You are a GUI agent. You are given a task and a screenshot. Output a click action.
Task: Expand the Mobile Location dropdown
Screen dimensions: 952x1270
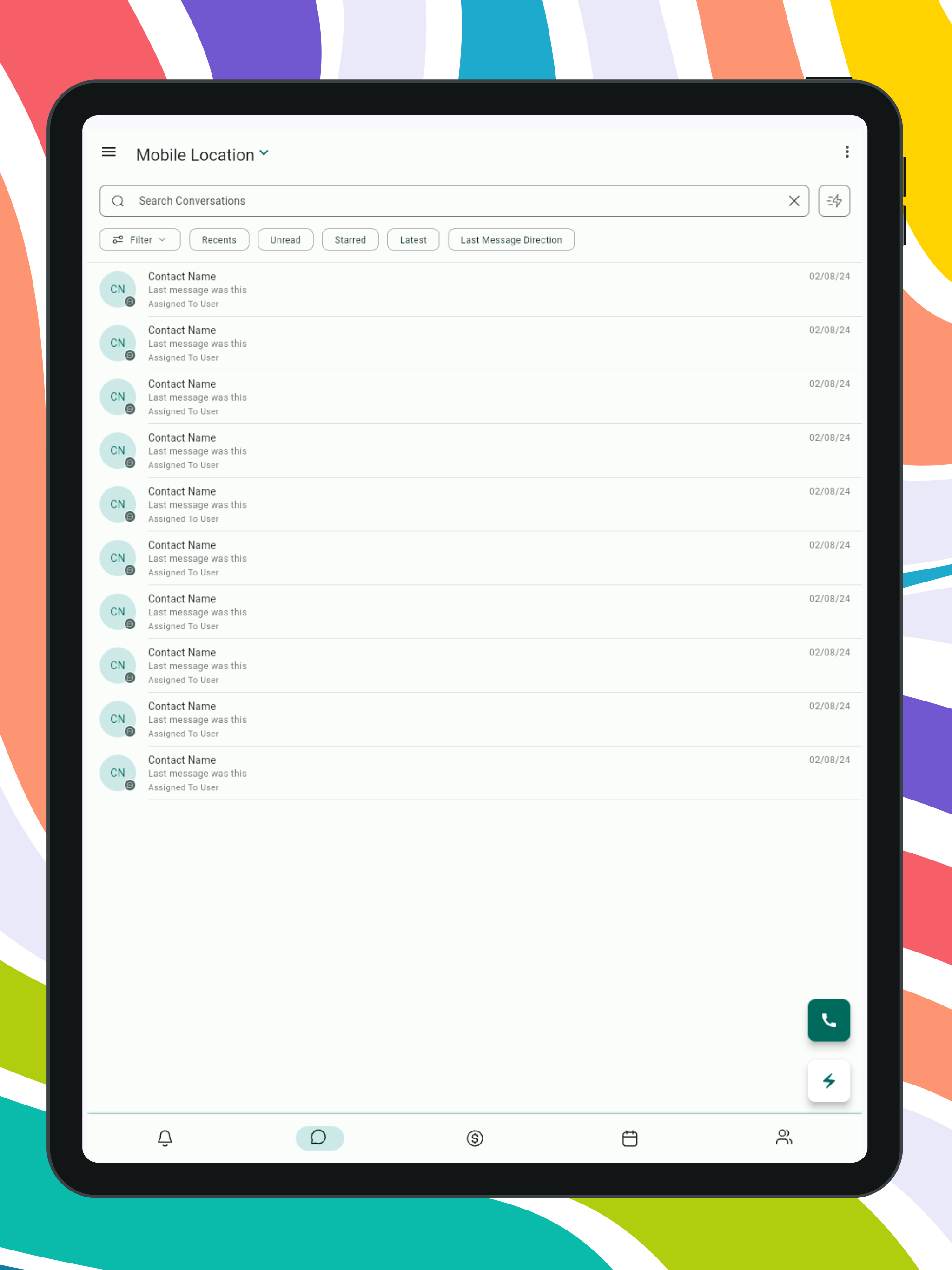tap(203, 154)
